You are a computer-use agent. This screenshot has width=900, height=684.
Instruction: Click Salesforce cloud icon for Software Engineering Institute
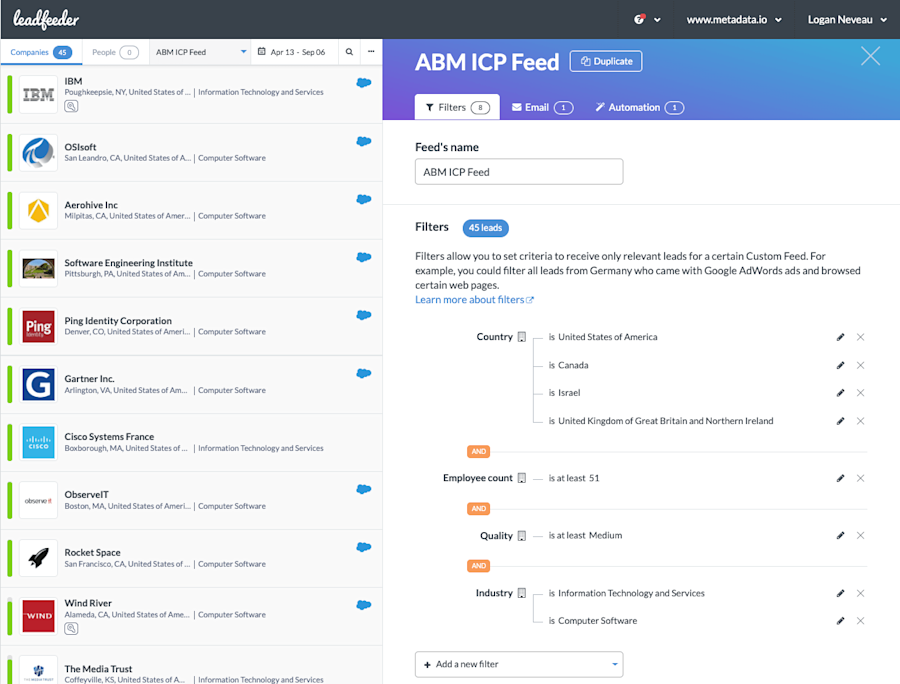pyautogui.click(x=363, y=257)
